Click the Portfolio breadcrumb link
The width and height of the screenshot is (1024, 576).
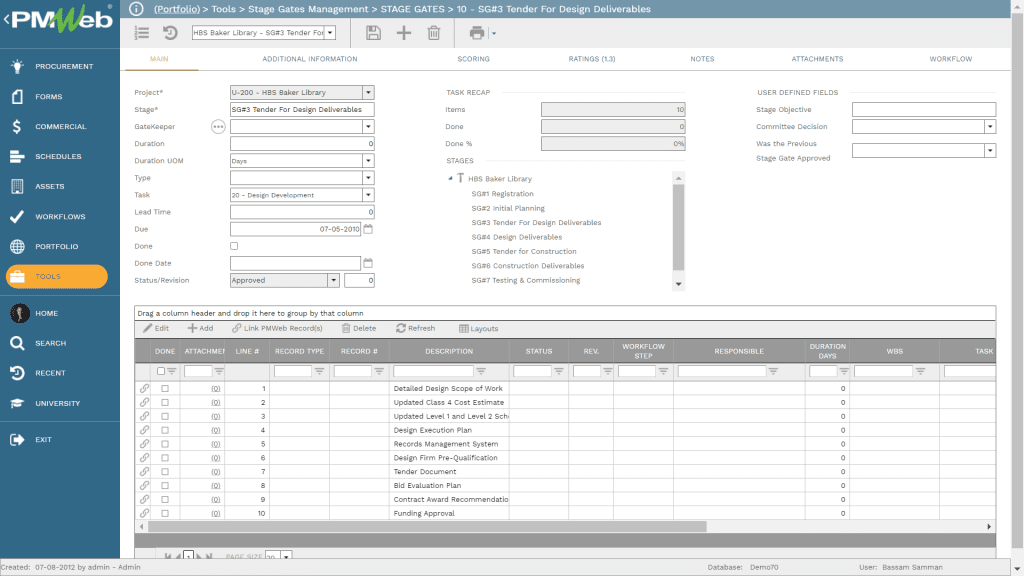tap(177, 9)
